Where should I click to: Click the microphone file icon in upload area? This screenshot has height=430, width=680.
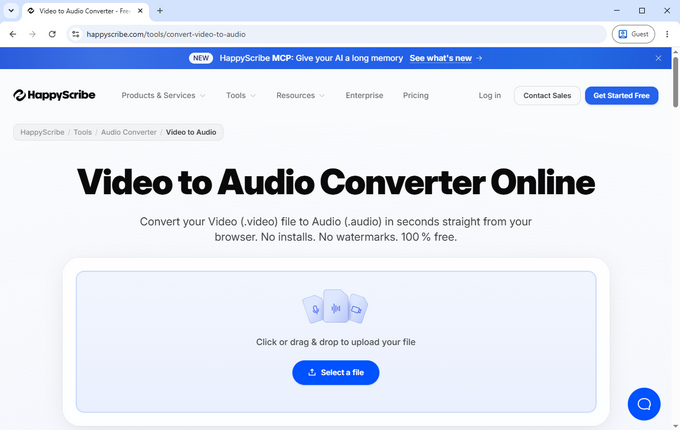314,309
